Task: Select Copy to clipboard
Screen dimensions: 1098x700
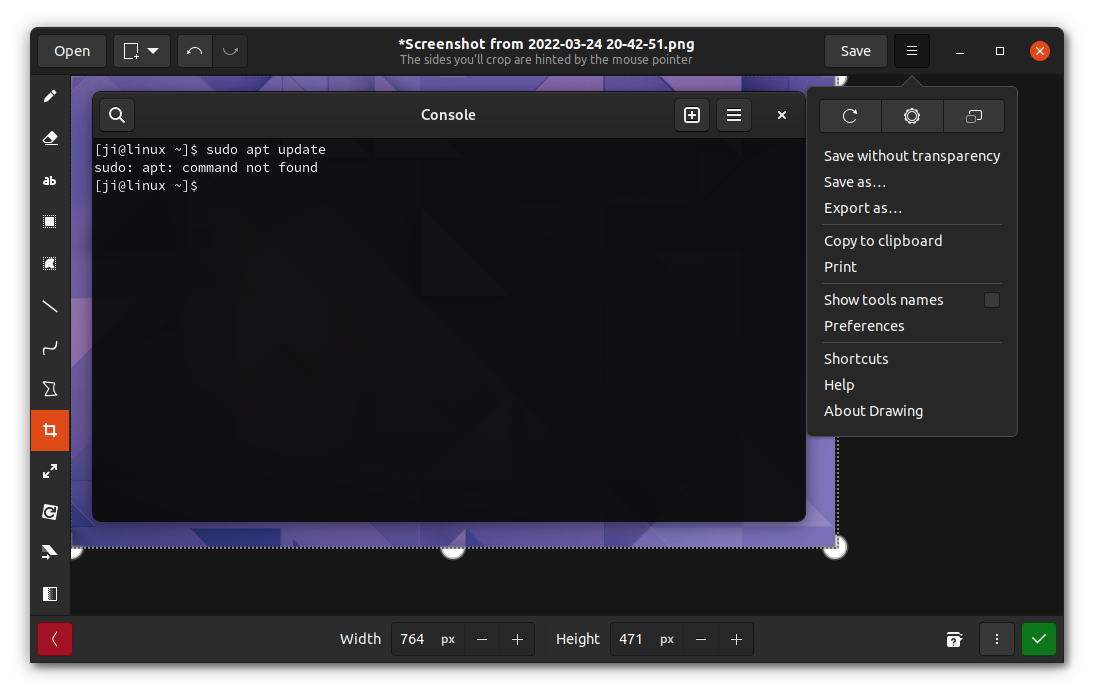Action: pos(883,240)
